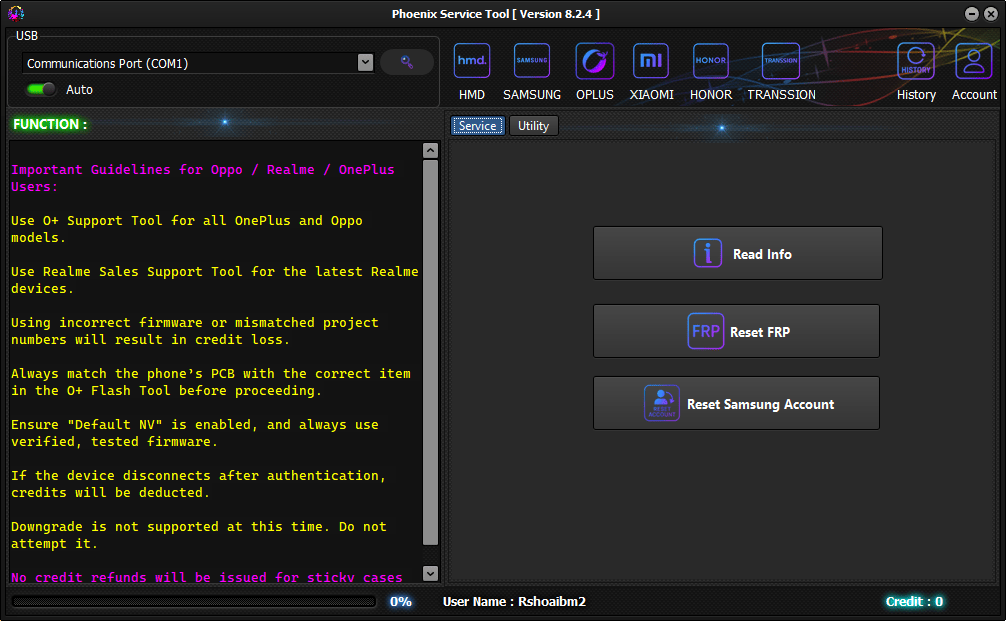Switch to the Utility tab
The height and width of the screenshot is (621, 1006).
pyautogui.click(x=533, y=126)
